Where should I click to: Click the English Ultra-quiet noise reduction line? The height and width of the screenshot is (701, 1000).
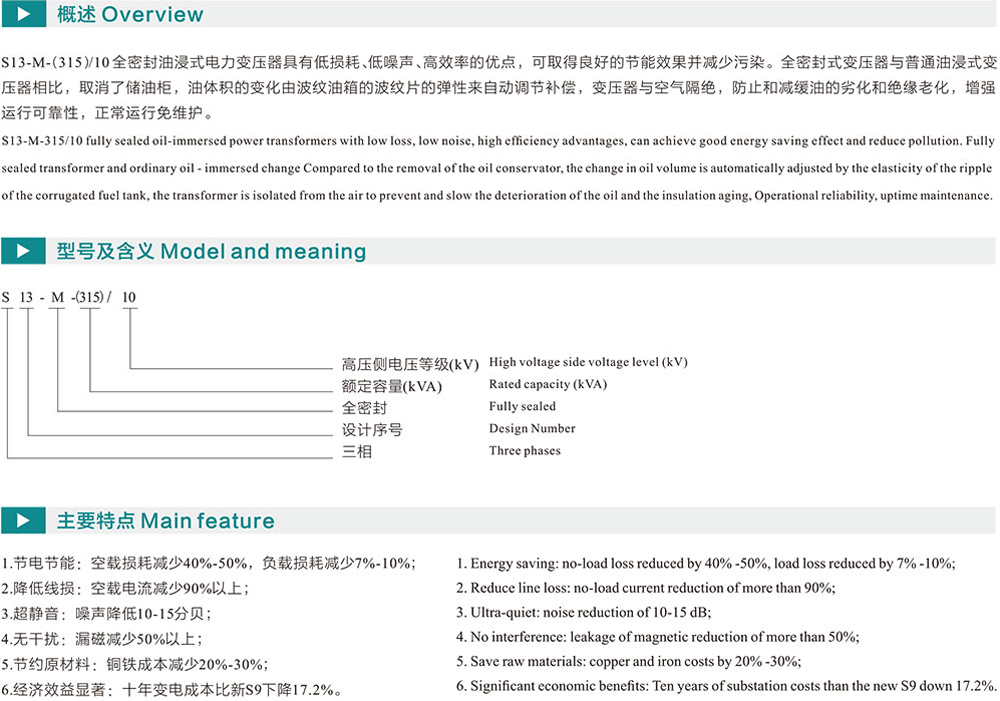click(x=583, y=612)
